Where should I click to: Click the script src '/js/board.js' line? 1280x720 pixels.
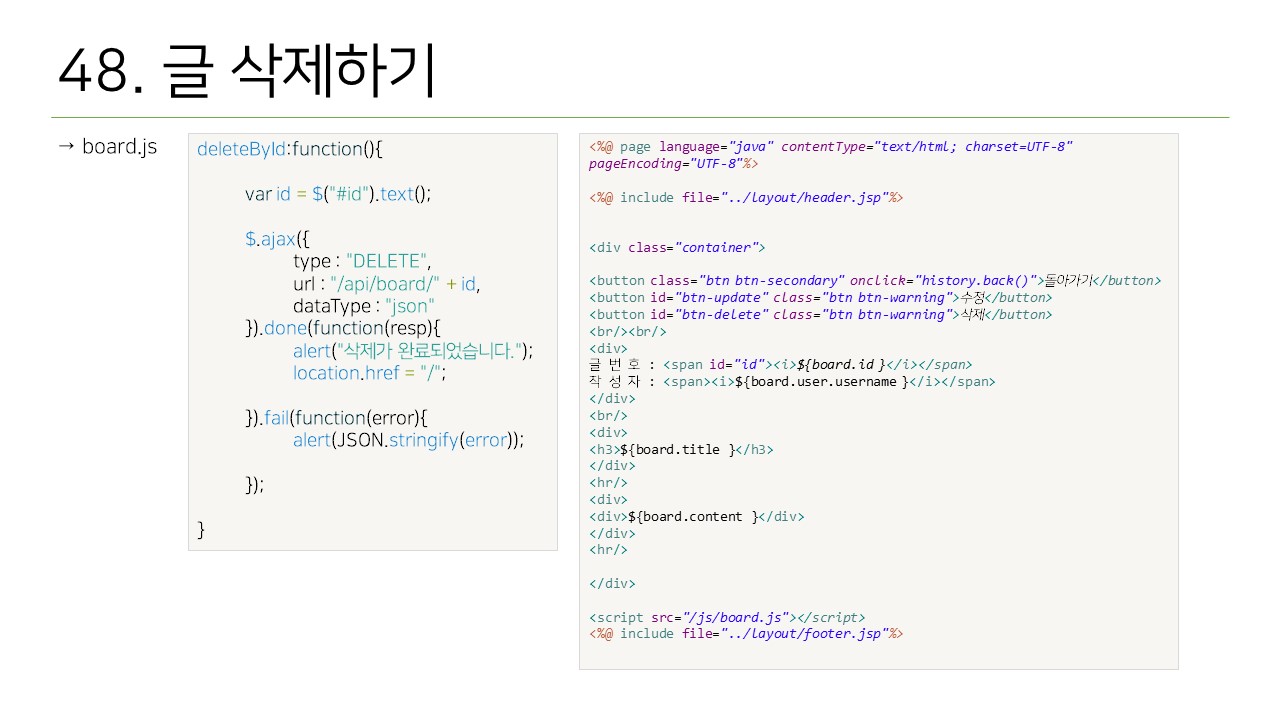pyautogui.click(x=727, y=617)
